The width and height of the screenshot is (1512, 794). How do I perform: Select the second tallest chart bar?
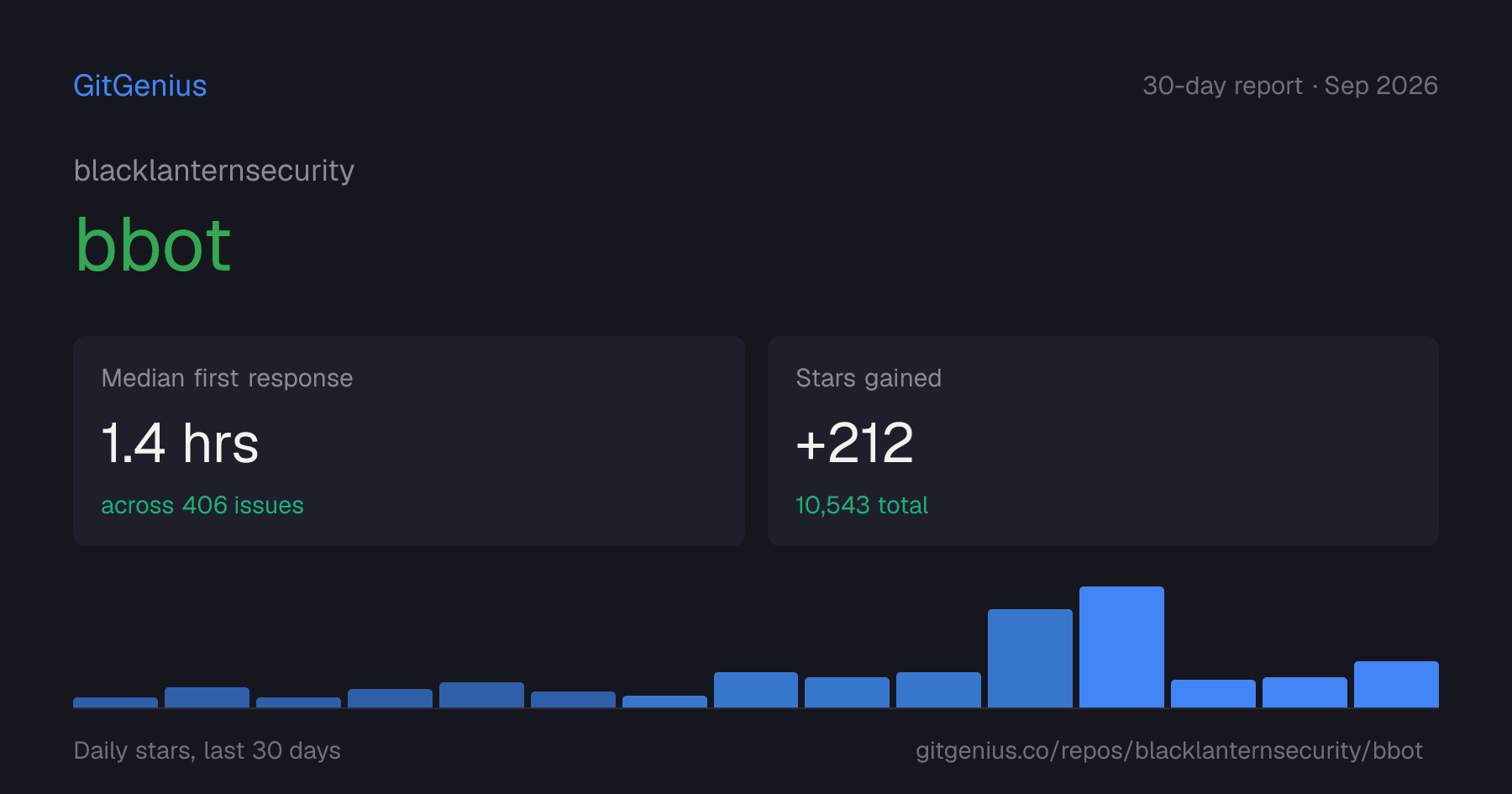tap(1030, 658)
